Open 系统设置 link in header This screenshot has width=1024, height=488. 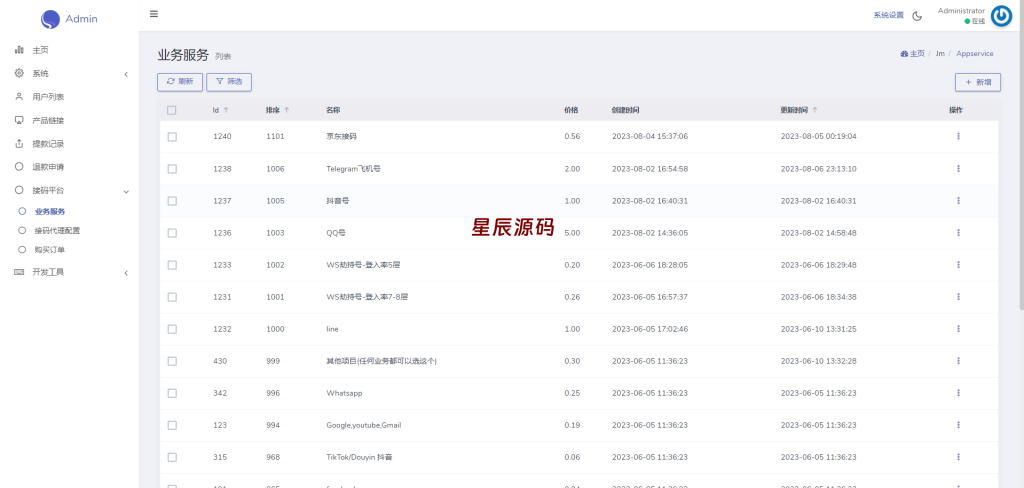pos(888,15)
